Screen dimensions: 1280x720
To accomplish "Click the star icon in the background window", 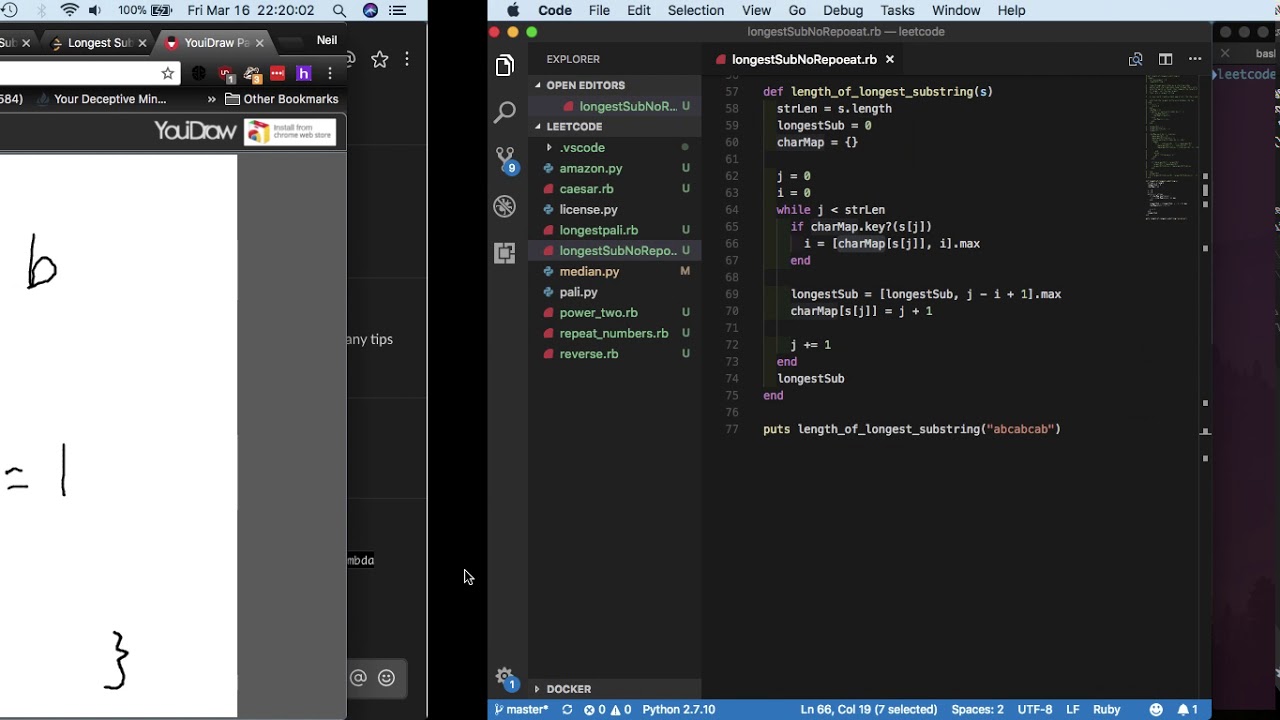I will (380, 60).
